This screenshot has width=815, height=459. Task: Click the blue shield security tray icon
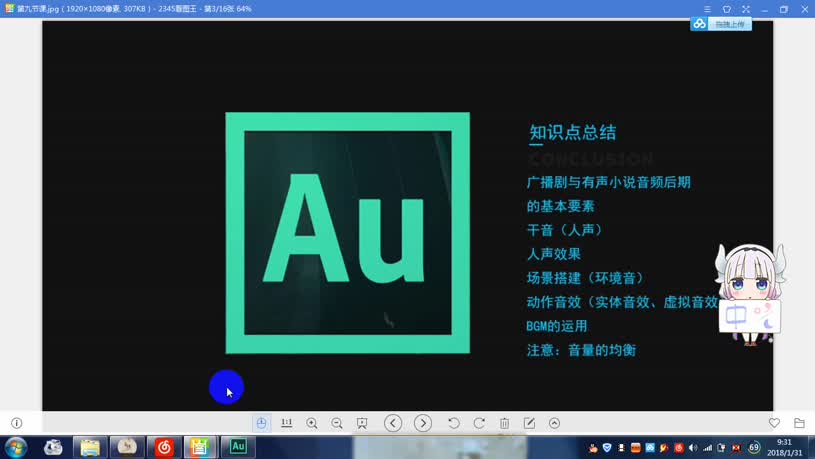click(607, 448)
